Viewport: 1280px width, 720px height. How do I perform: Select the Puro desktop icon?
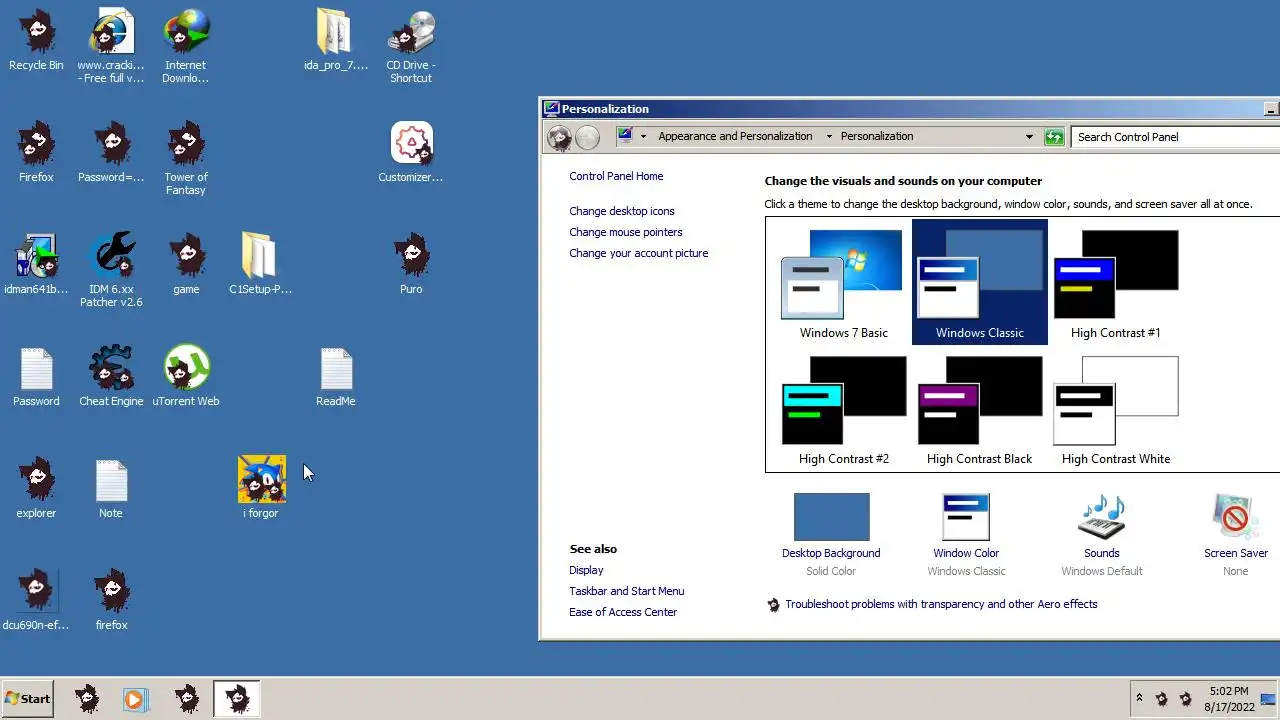tap(411, 266)
